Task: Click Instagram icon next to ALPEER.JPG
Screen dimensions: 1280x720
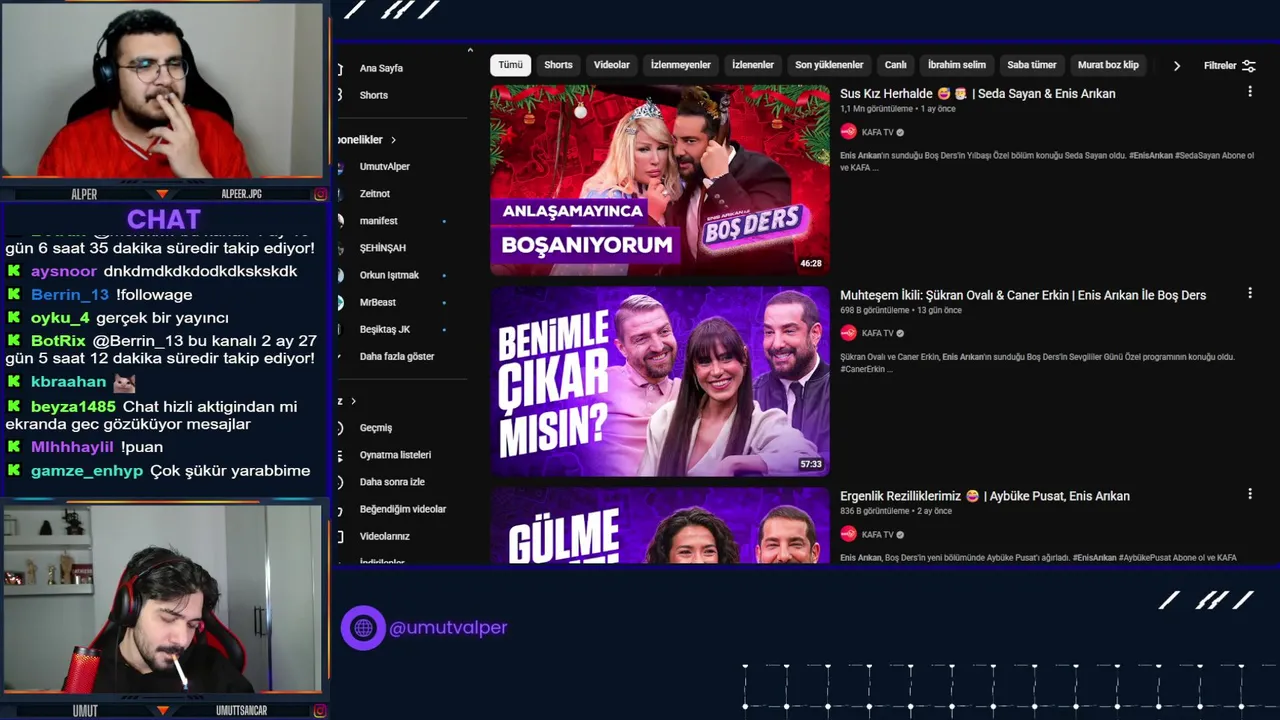Action: (x=320, y=194)
